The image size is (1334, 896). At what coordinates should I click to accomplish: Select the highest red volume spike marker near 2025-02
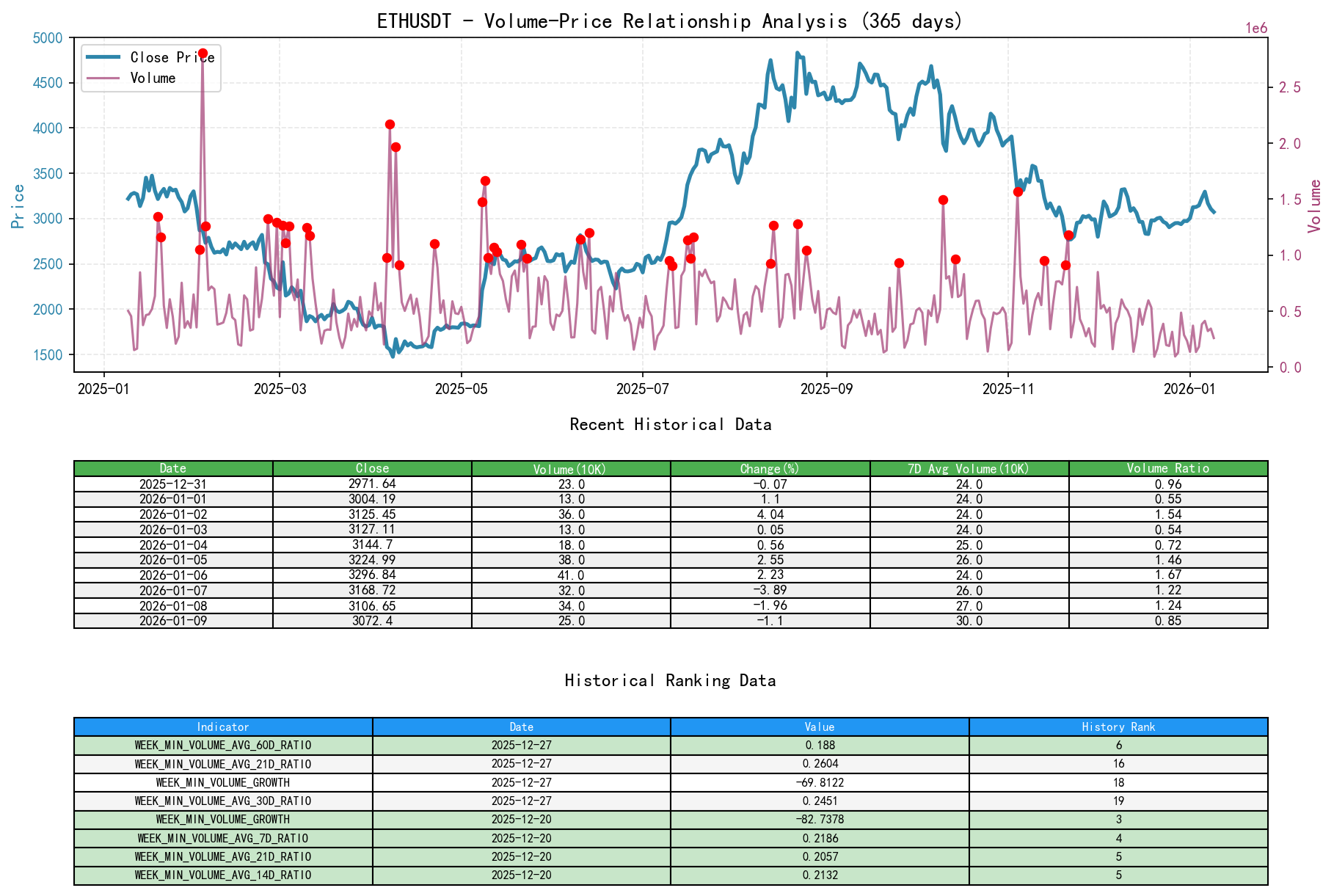pos(203,54)
